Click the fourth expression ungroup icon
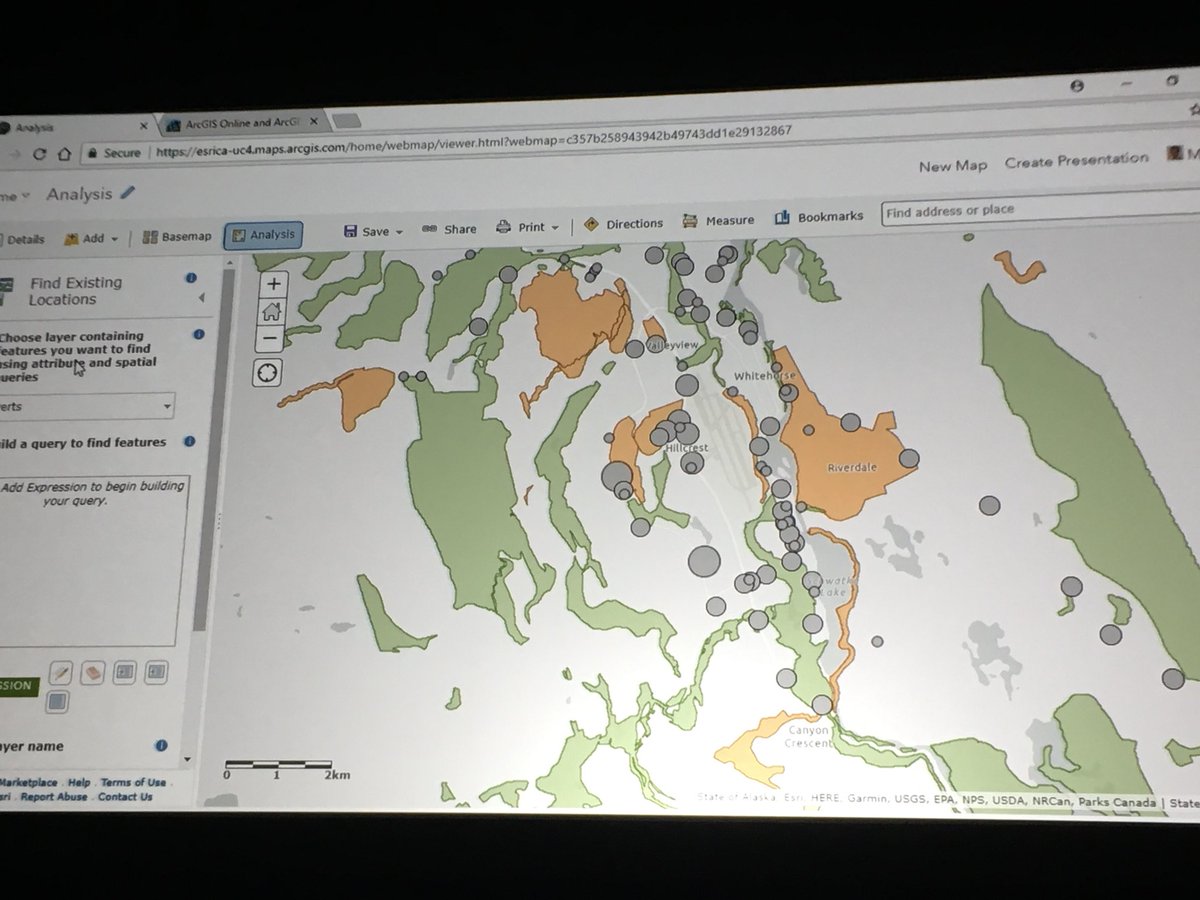The width and height of the screenshot is (1200, 900). [x=156, y=672]
